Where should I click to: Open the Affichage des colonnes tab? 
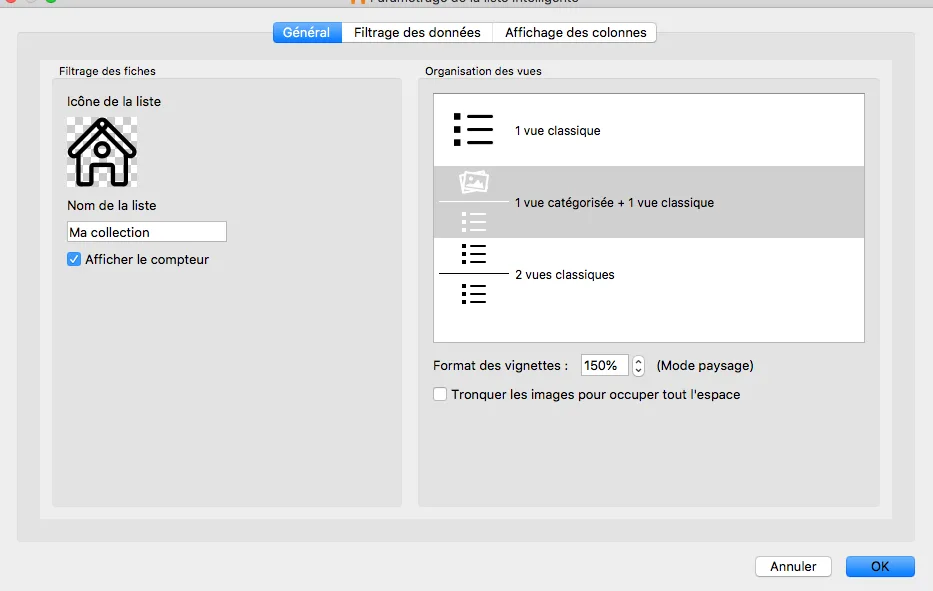(x=575, y=32)
